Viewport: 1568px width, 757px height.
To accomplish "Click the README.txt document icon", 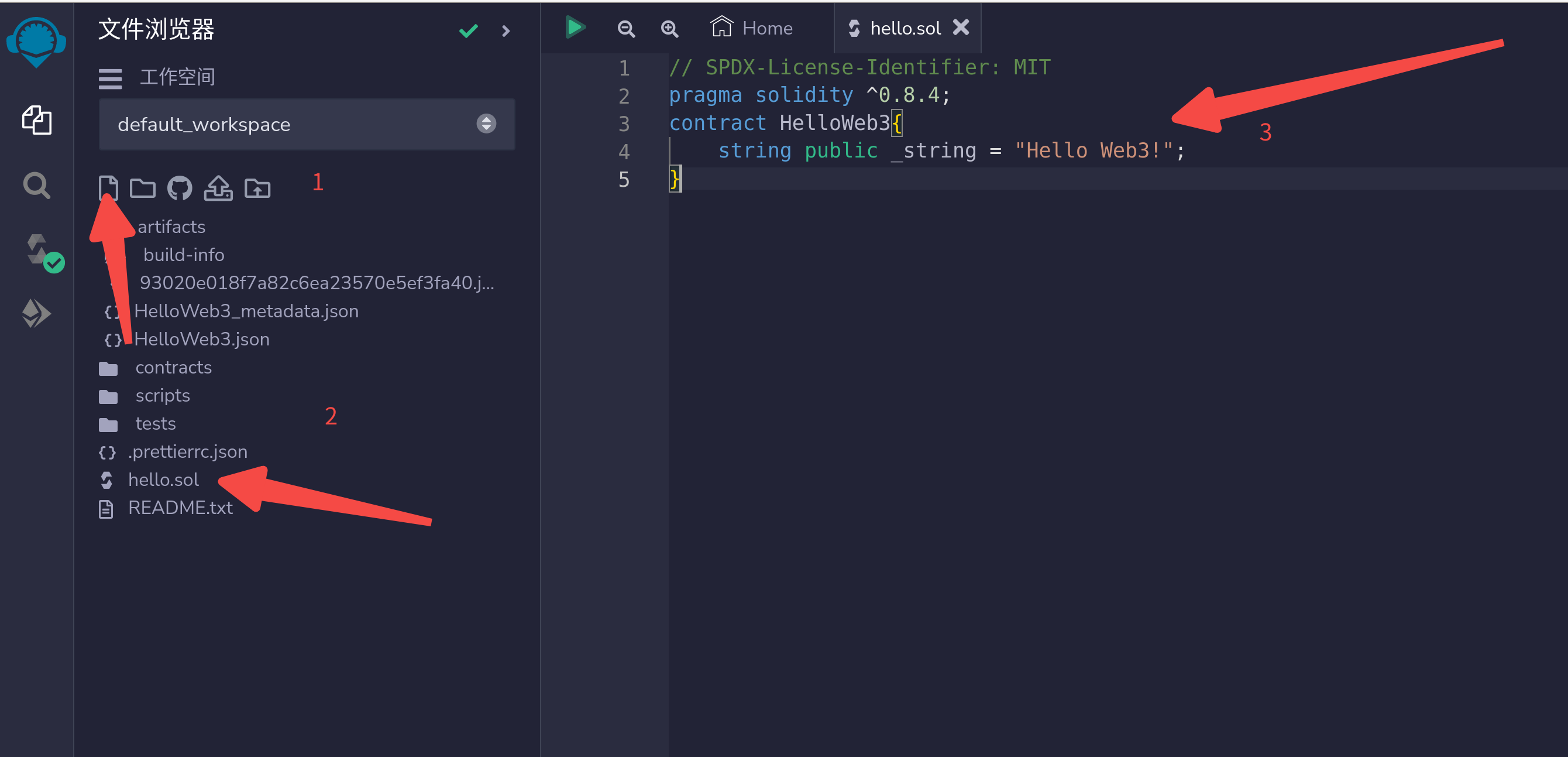I will (x=106, y=509).
